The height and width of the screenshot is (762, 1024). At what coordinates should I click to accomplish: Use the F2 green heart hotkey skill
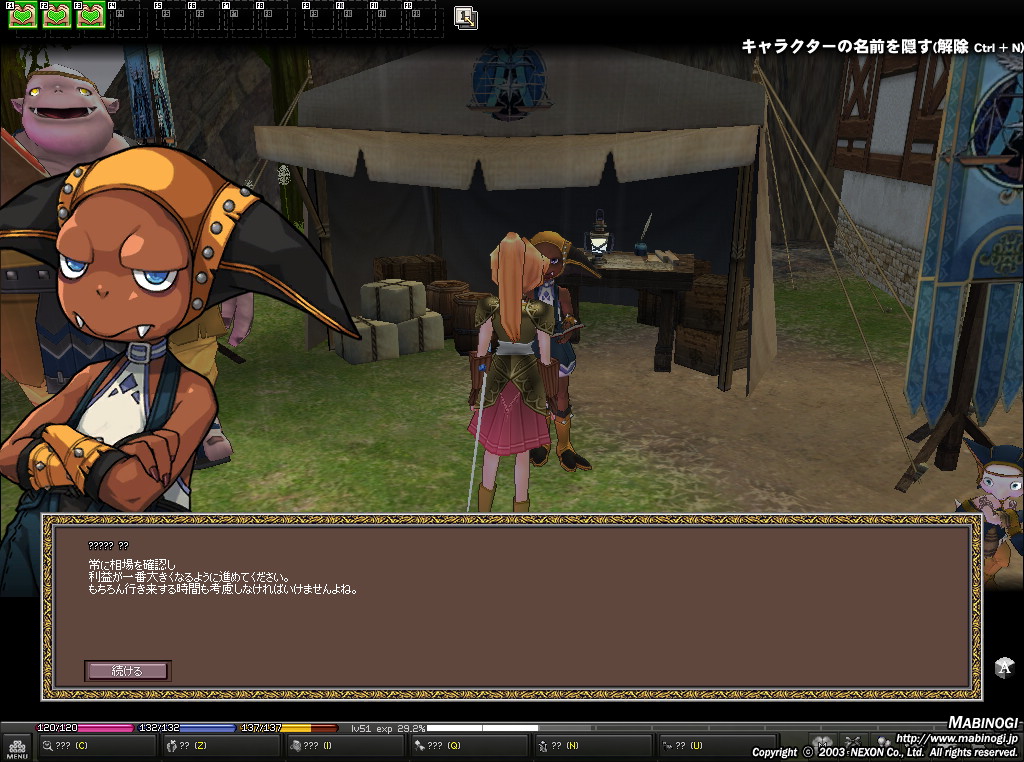tap(57, 16)
